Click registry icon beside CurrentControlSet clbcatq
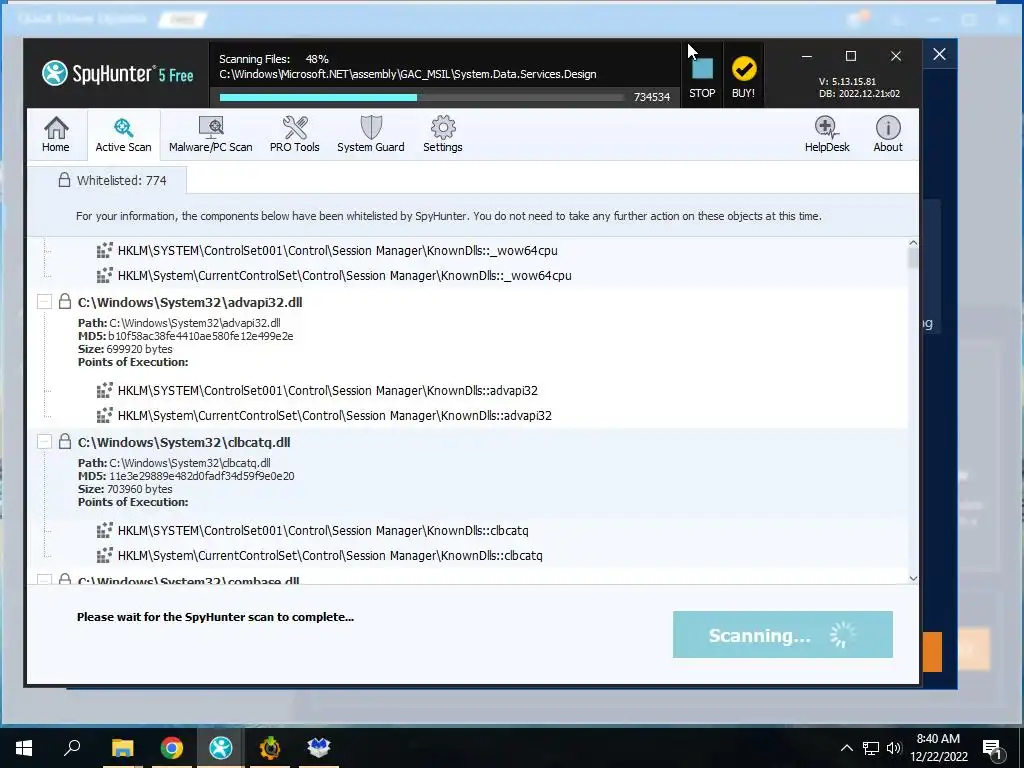 (x=104, y=554)
